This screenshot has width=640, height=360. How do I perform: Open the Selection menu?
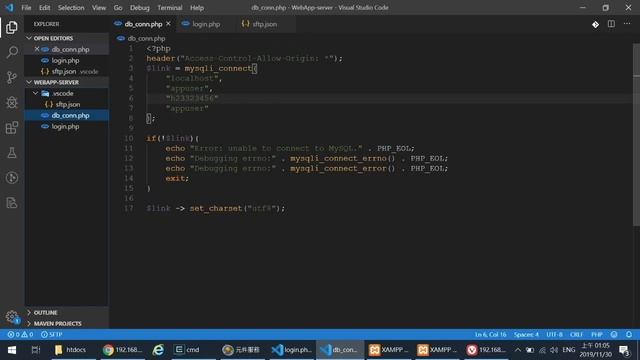[x=71, y=7]
